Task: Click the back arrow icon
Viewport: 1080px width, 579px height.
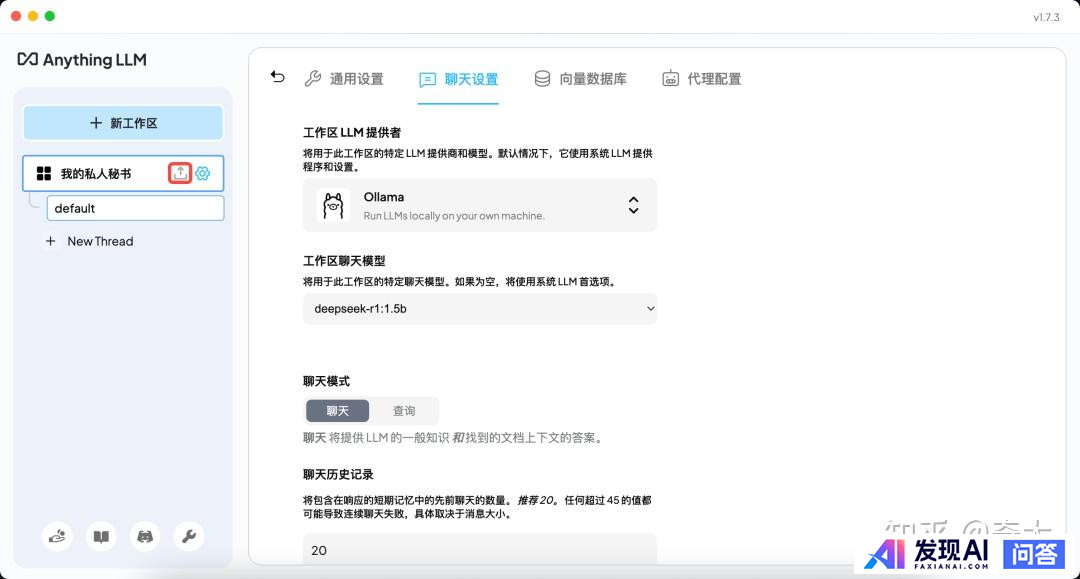Action: 278,77
